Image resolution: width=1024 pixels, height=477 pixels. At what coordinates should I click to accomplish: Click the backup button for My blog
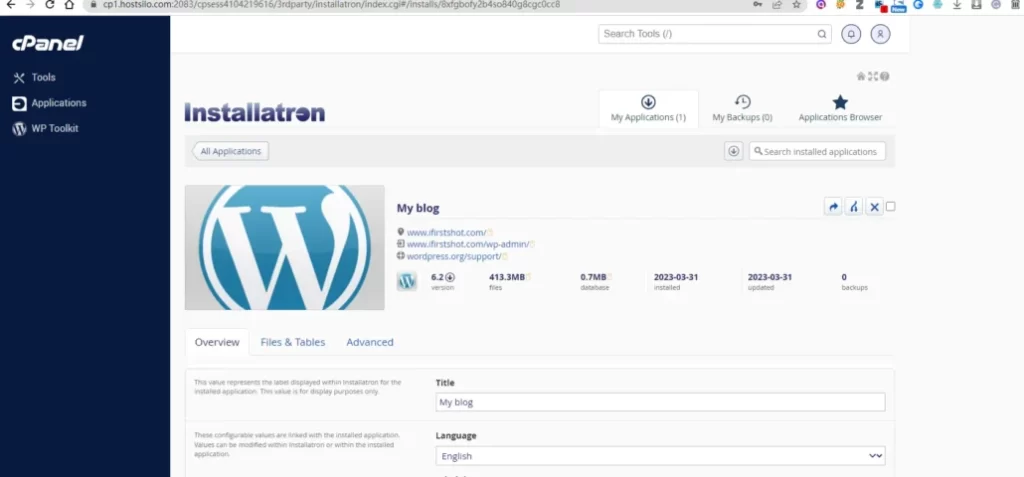pos(854,206)
